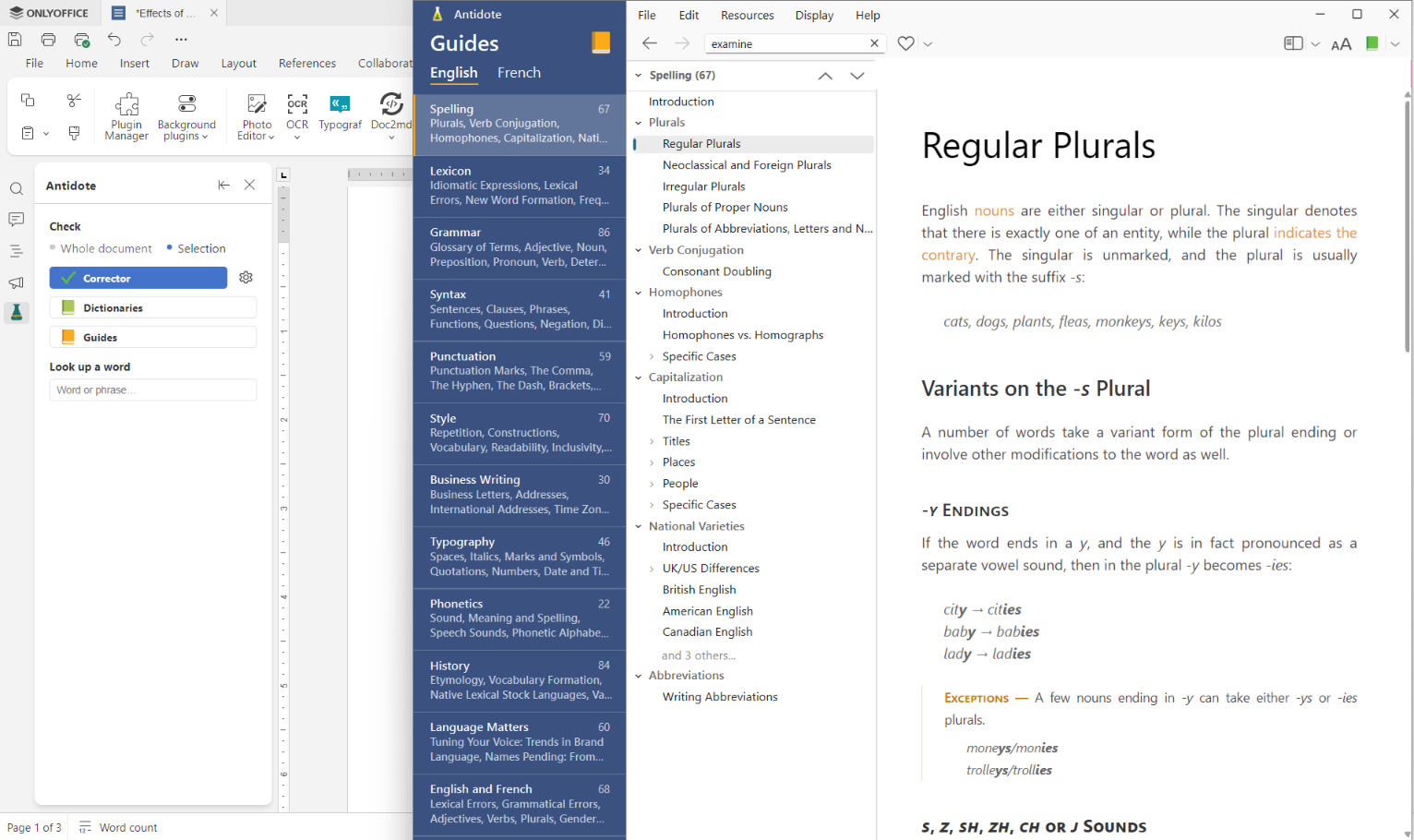Open the Comments sidebar icon

pos(17,220)
